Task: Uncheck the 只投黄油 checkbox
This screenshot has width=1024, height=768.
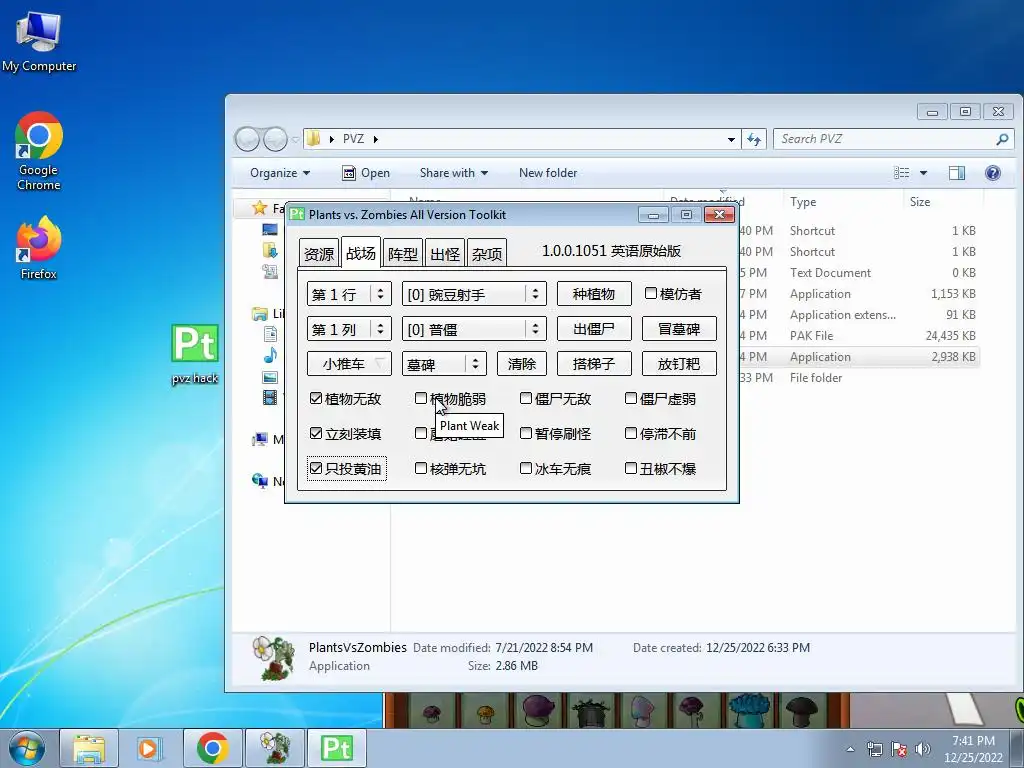Action: [x=316, y=468]
